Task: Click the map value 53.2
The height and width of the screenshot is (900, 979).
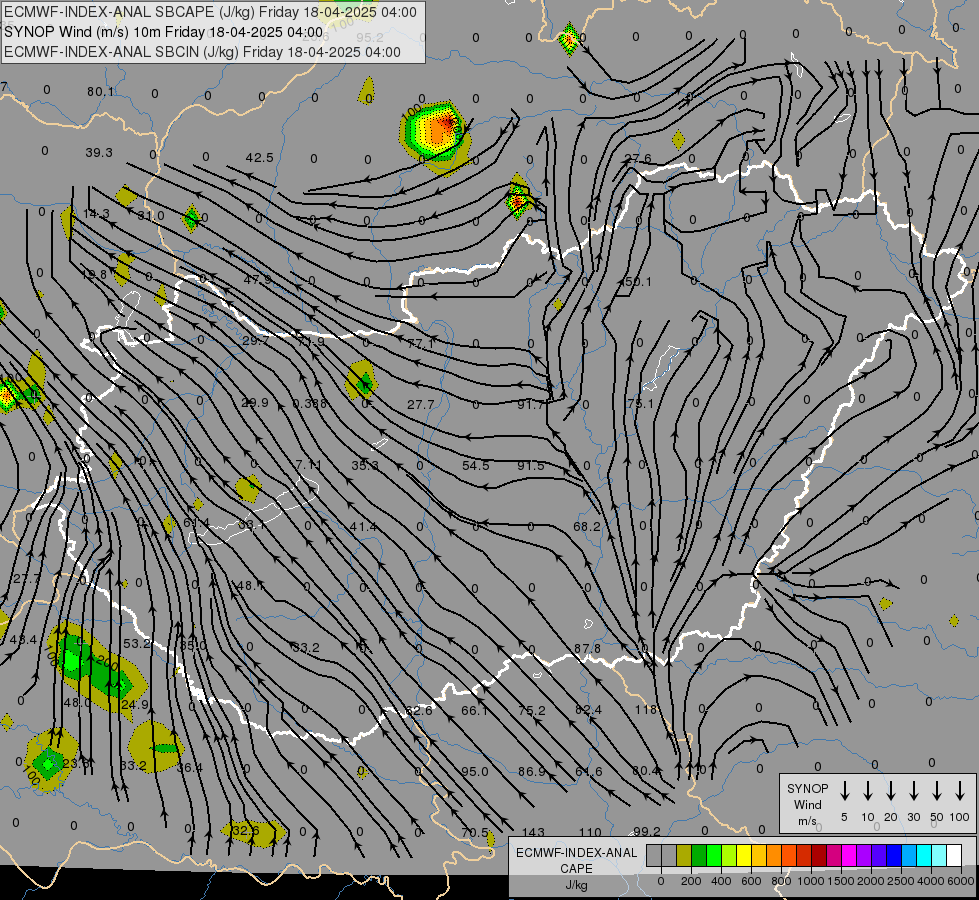Action: (137, 643)
